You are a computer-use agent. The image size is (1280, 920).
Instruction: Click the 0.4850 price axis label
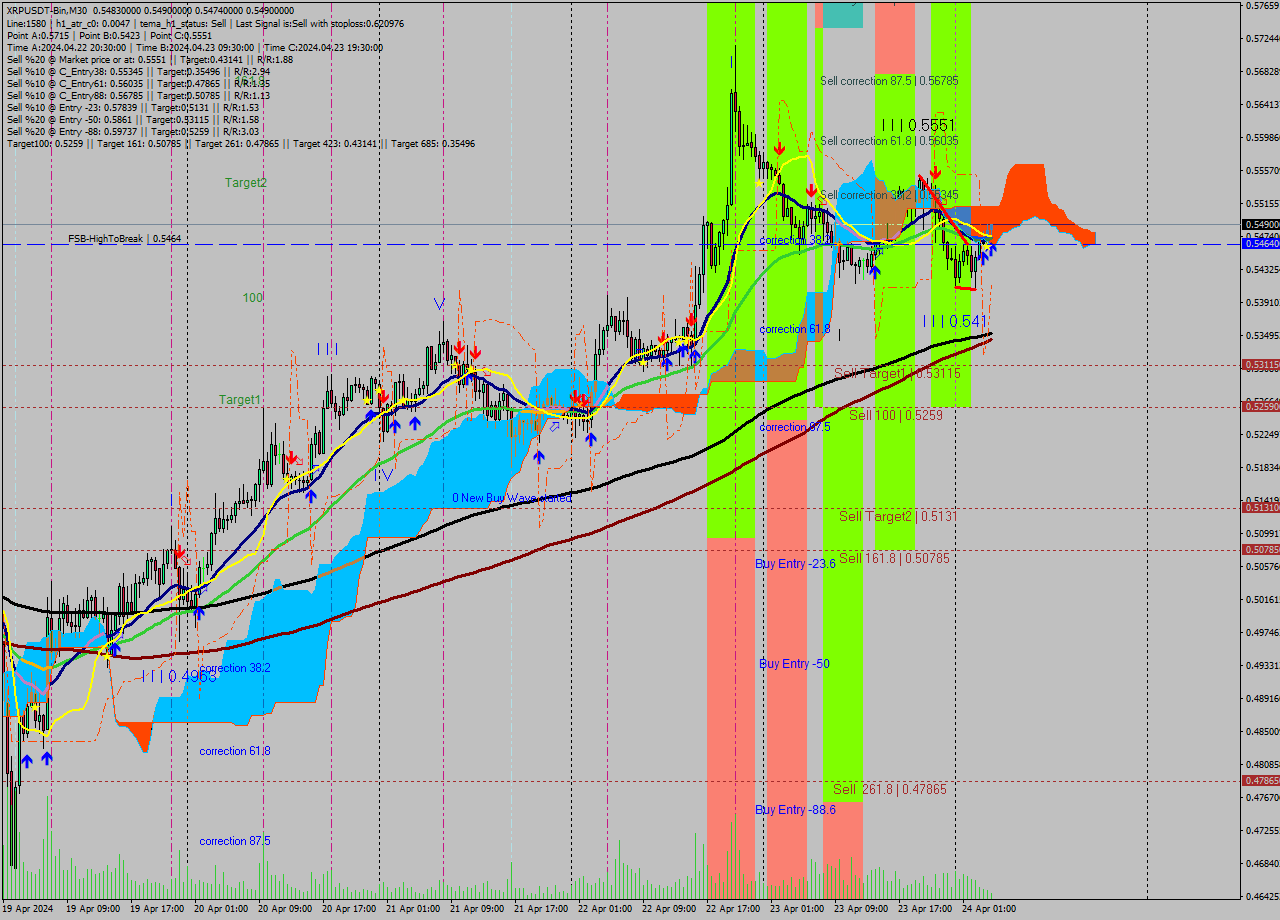(x=1262, y=732)
